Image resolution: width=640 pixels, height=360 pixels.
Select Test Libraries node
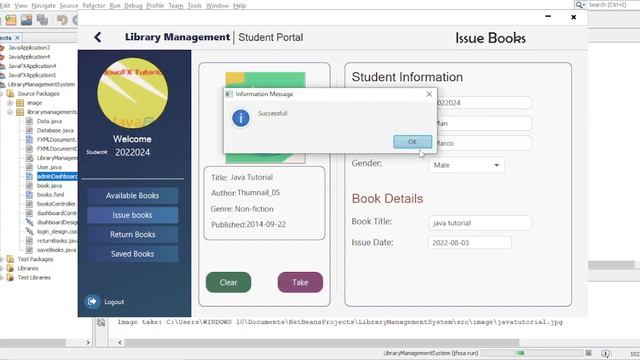tap(34, 278)
